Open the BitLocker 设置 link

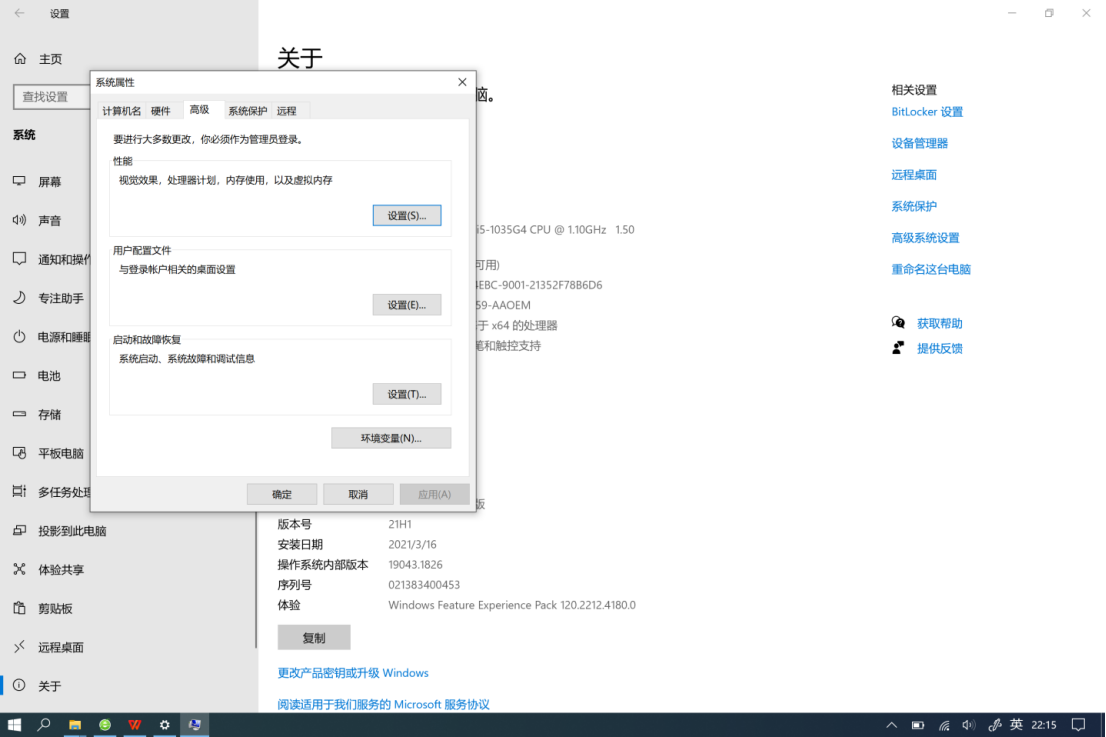click(927, 111)
